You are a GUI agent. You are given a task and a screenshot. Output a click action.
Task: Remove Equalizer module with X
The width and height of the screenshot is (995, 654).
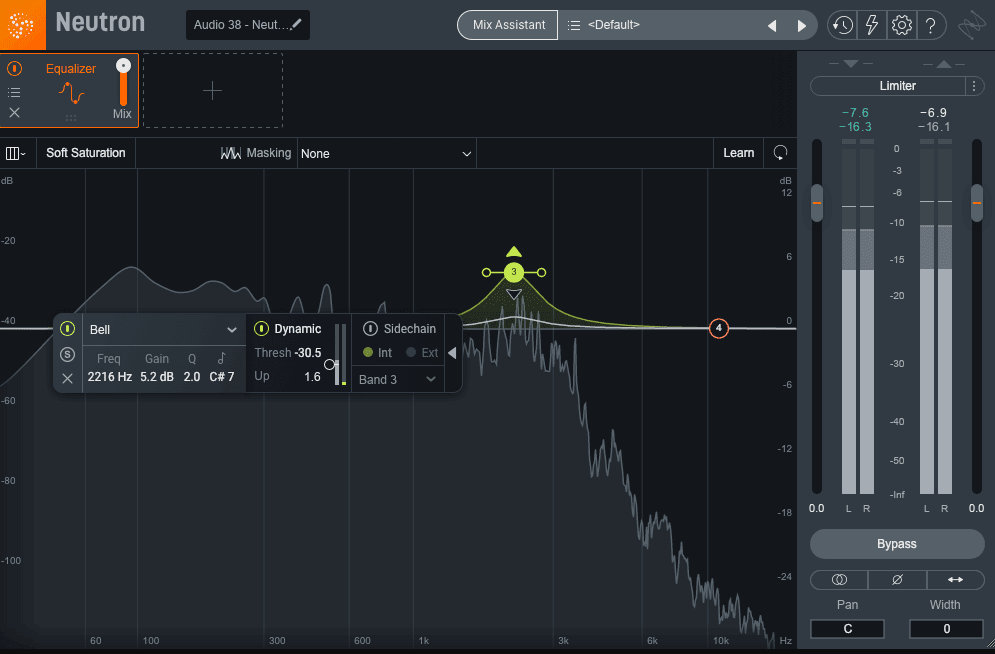(14, 113)
